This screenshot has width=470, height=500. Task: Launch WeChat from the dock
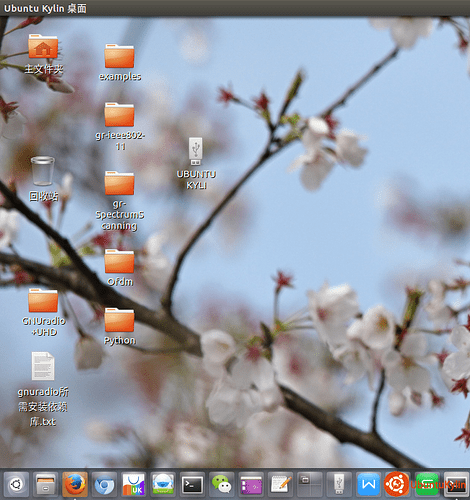222,484
